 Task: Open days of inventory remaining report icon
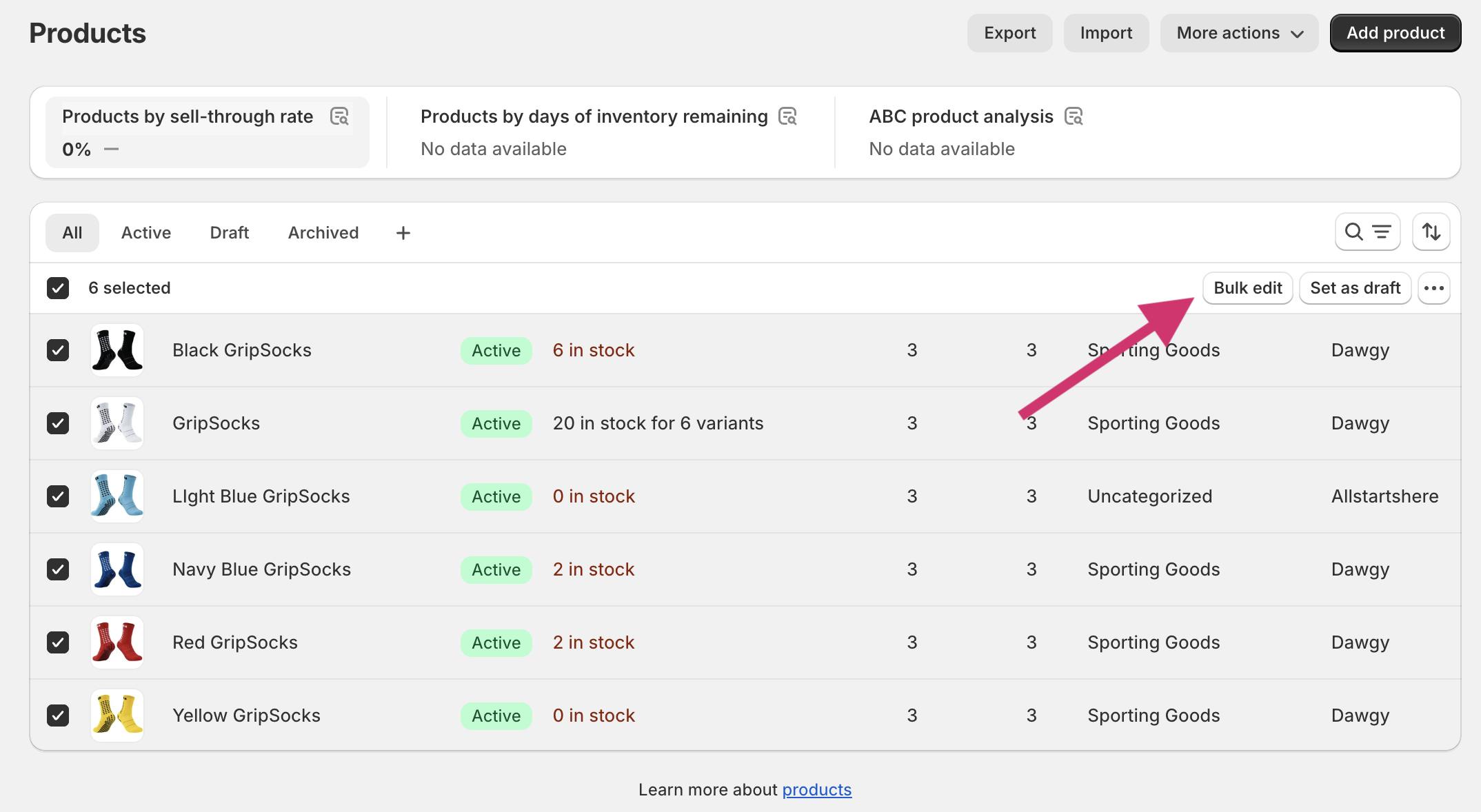pos(787,116)
